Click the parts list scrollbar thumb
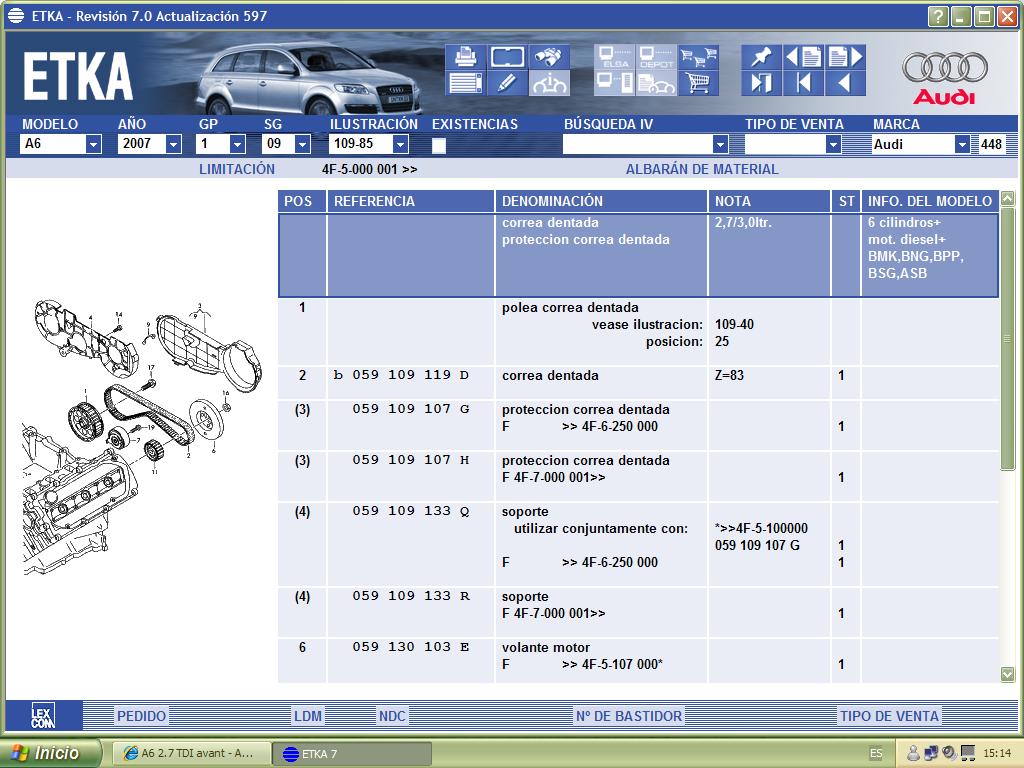The image size is (1024, 768). point(1008,338)
